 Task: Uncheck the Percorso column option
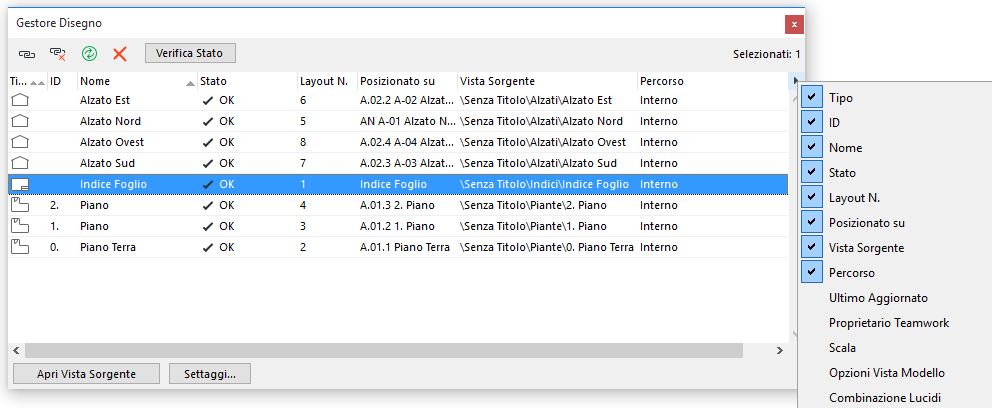pos(811,272)
